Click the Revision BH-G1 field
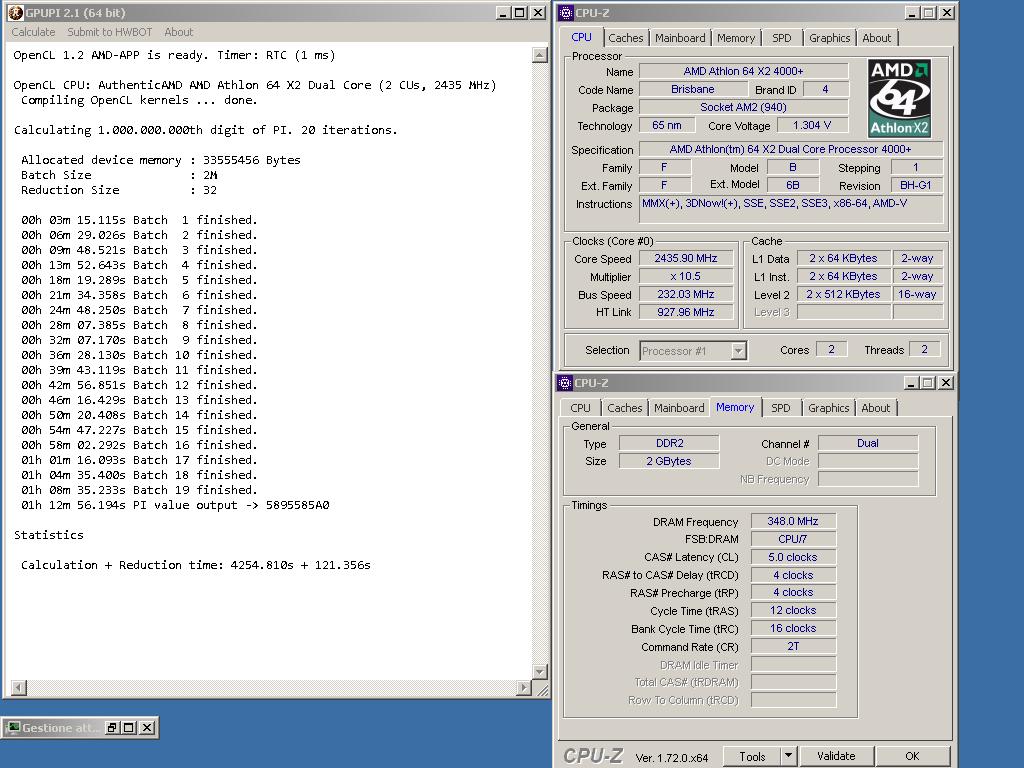1024x768 pixels. [916, 185]
